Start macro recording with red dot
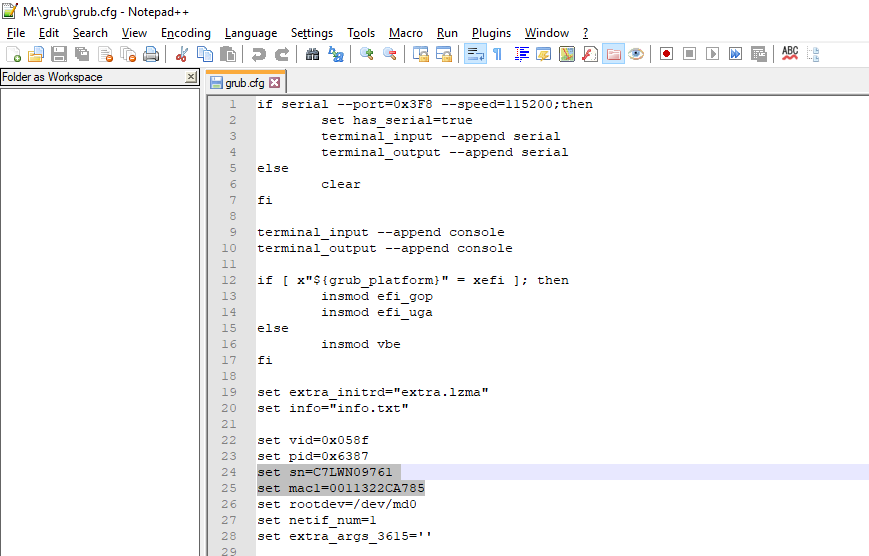 (x=666, y=54)
